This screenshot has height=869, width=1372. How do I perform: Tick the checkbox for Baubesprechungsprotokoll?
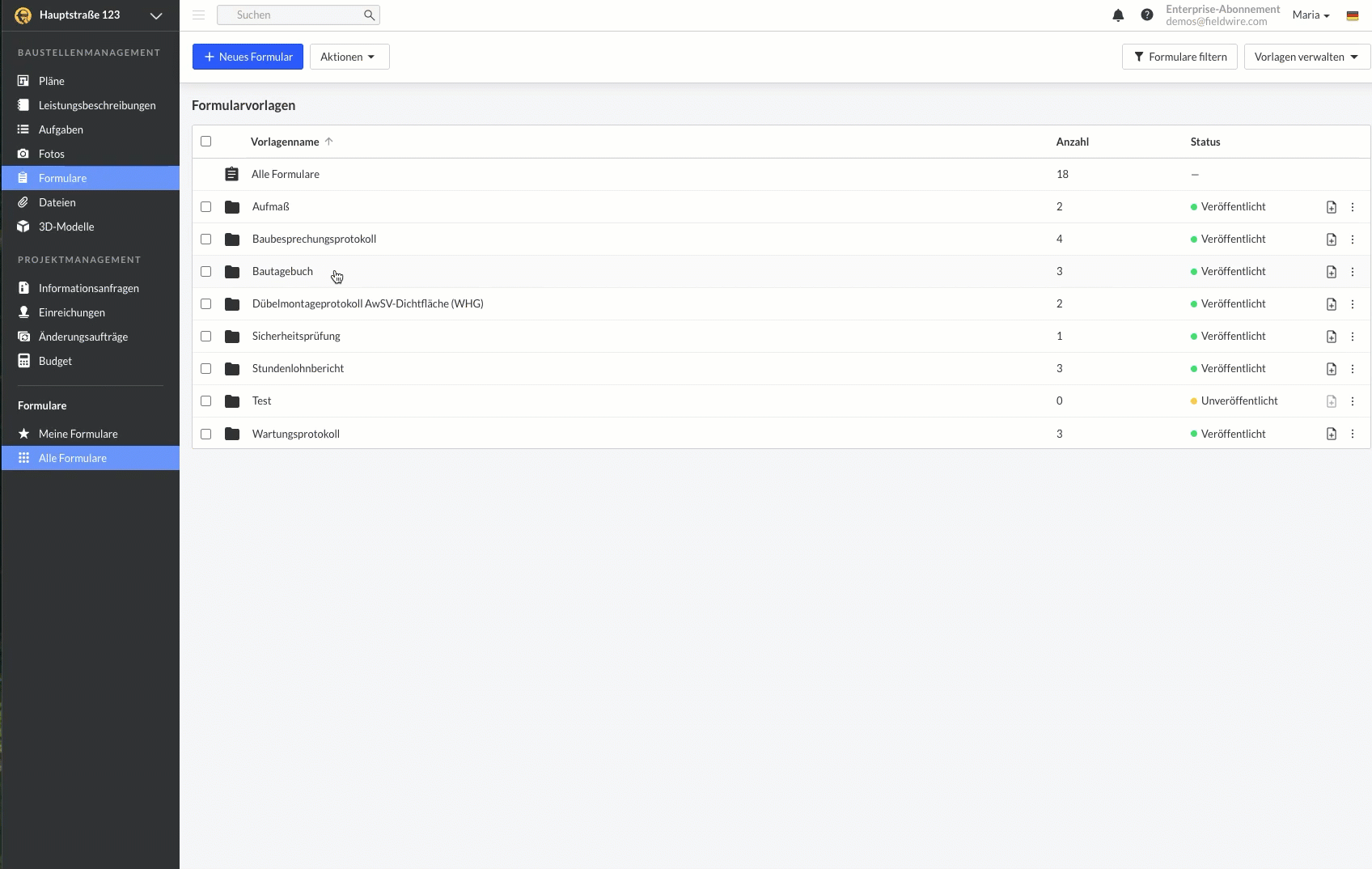[206, 240]
